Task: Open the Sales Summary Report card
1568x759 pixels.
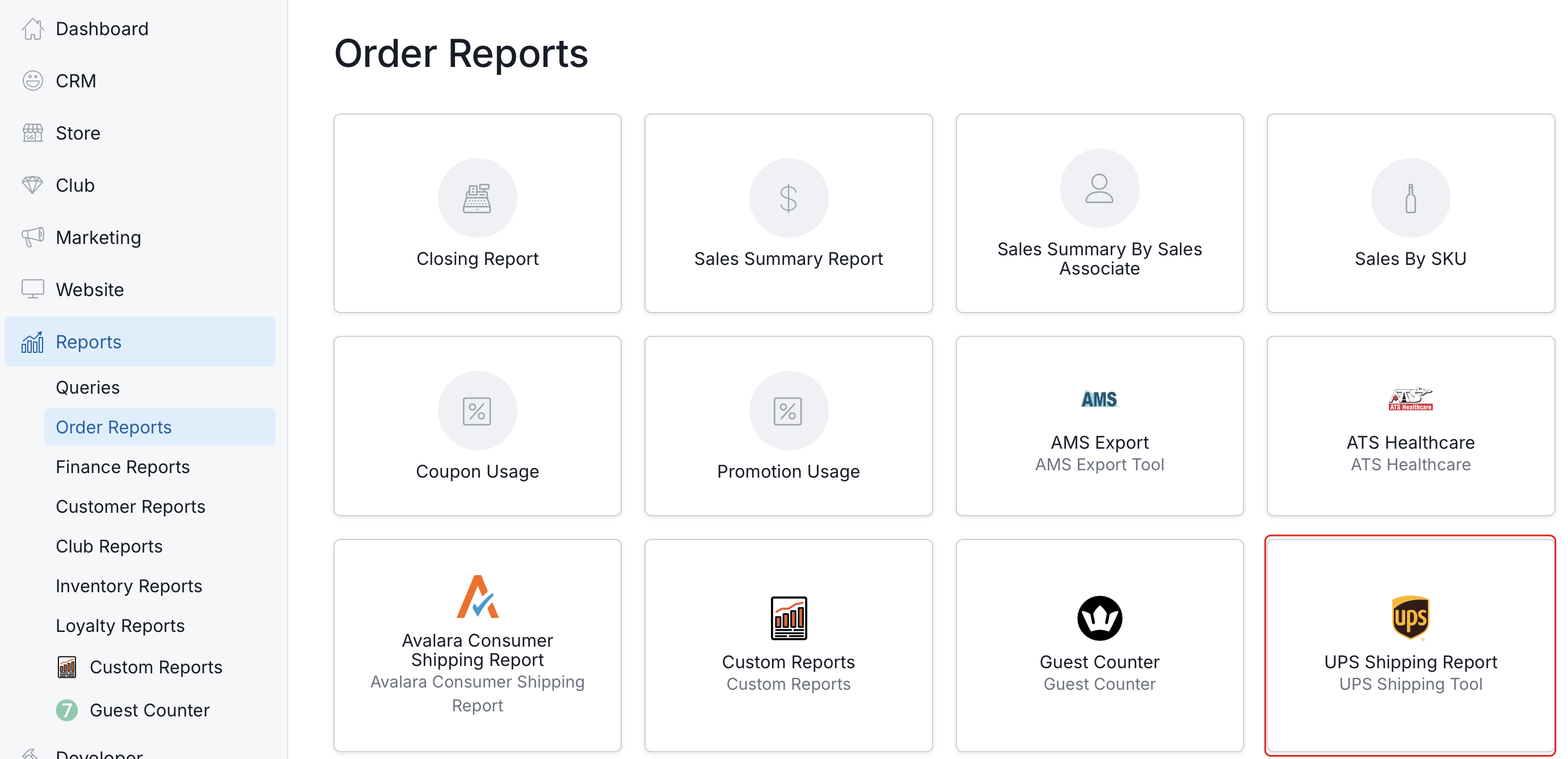Action: [x=787, y=213]
